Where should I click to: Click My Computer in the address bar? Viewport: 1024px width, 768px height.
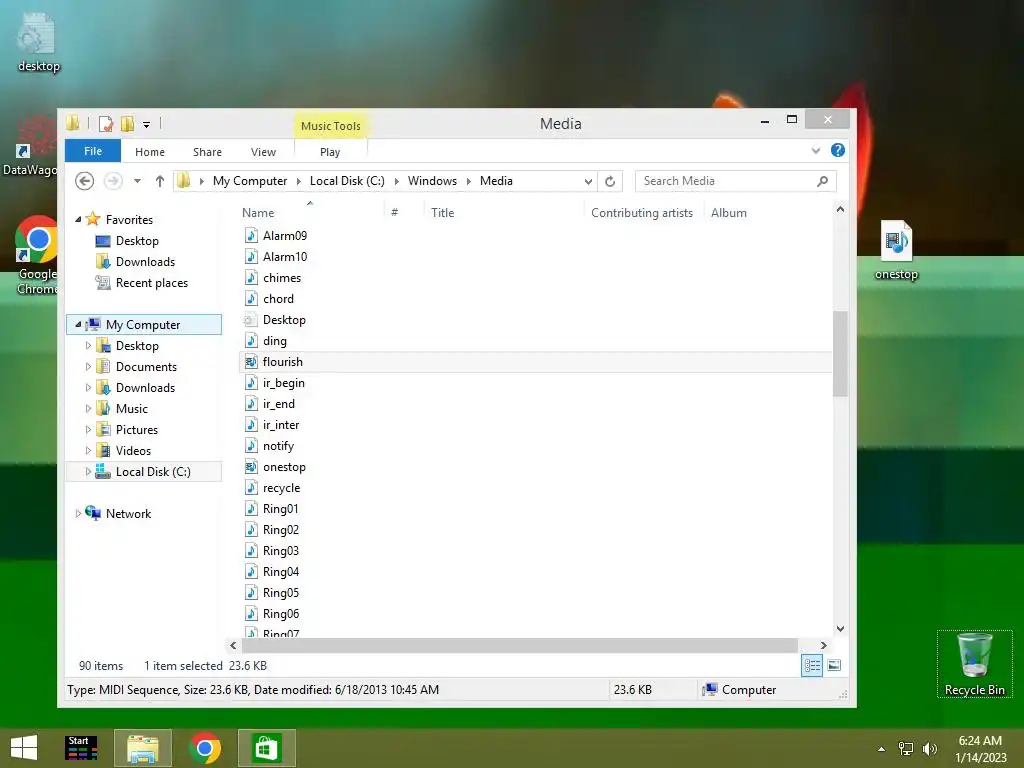249,181
